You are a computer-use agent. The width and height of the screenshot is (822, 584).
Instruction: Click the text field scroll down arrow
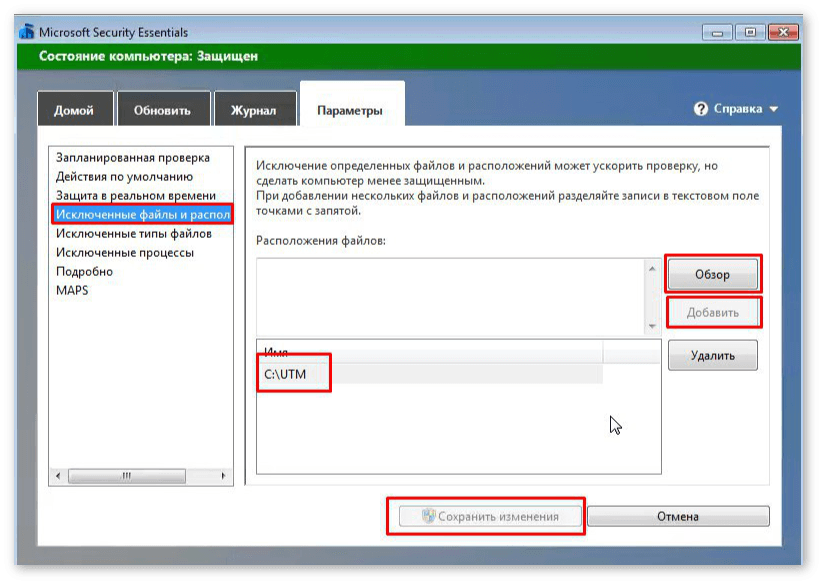pos(652,326)
